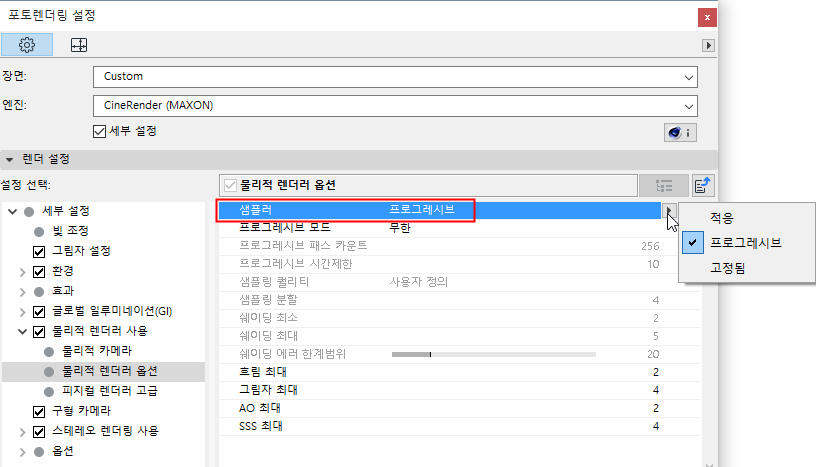816x467 pixels.
Task: Collapse the 물리적 렌더러 사용 node
Action: [22, 331]
